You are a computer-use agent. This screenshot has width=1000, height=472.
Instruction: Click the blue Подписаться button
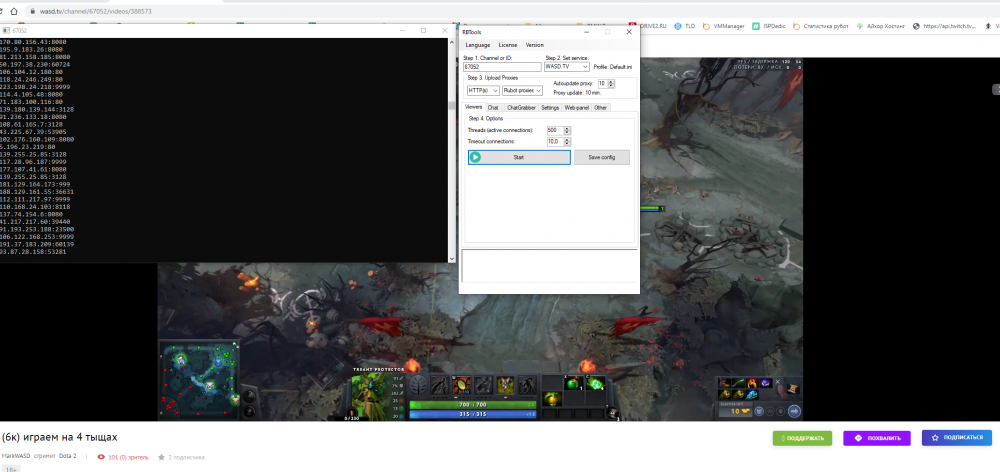click(956, 438)
